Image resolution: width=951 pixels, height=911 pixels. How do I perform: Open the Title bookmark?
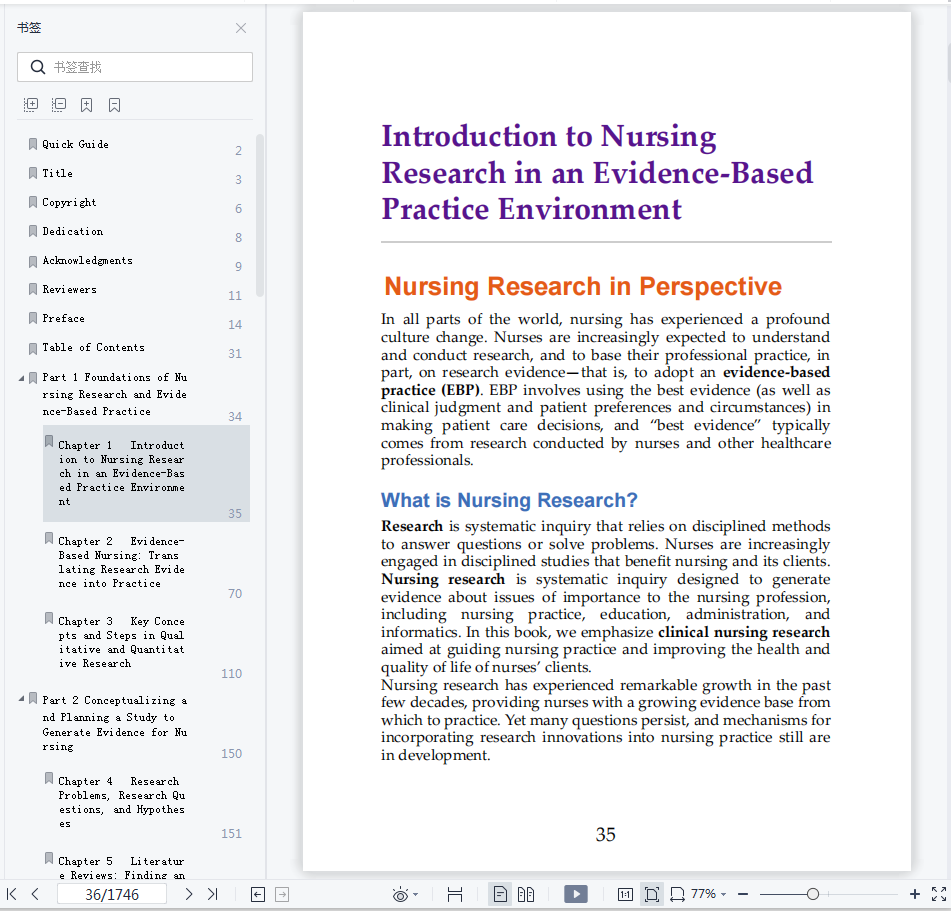pos(58,173)
